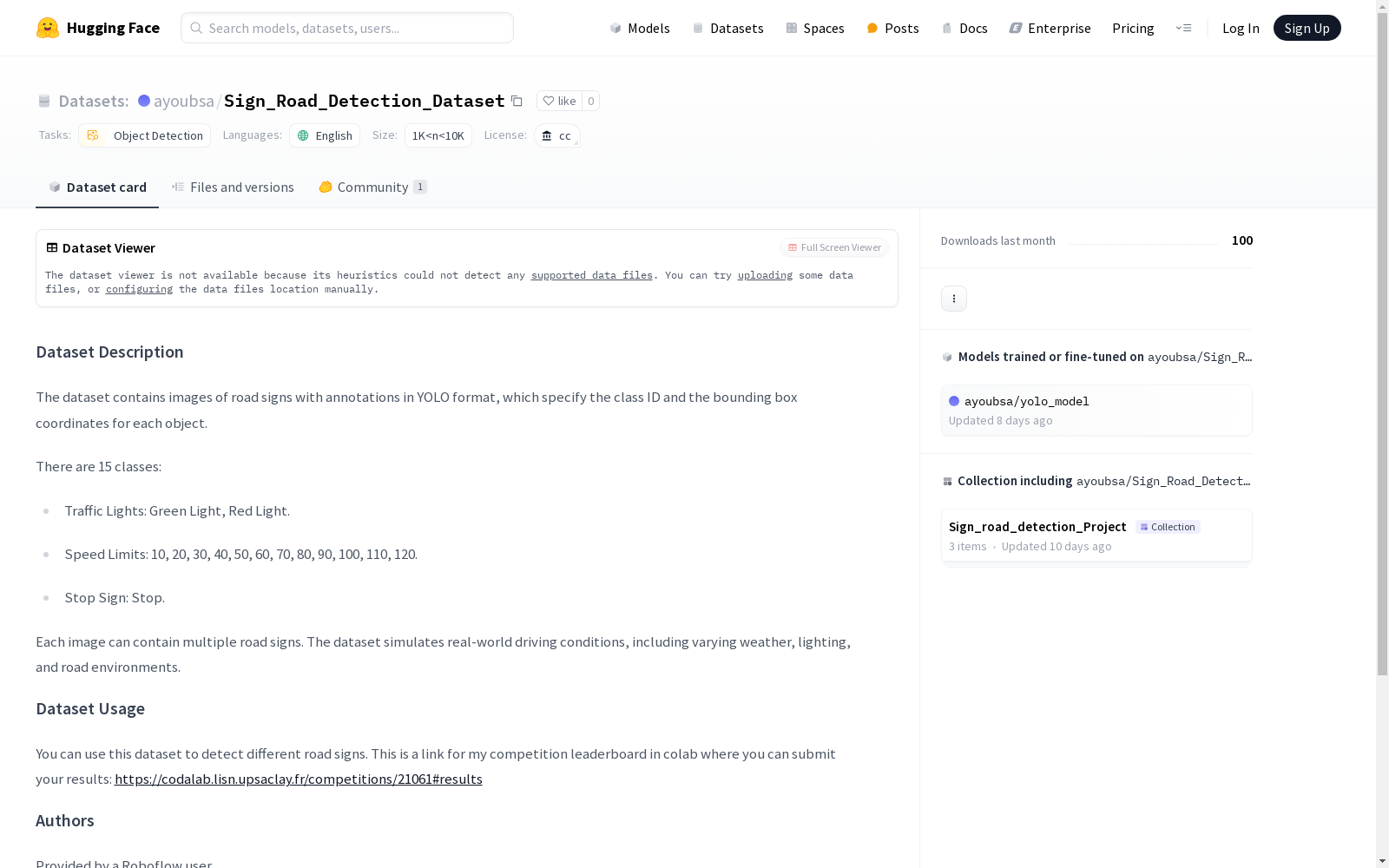Go to the Pricing page
This screenshot has height=868, width=1389.
coord(1133,28)
